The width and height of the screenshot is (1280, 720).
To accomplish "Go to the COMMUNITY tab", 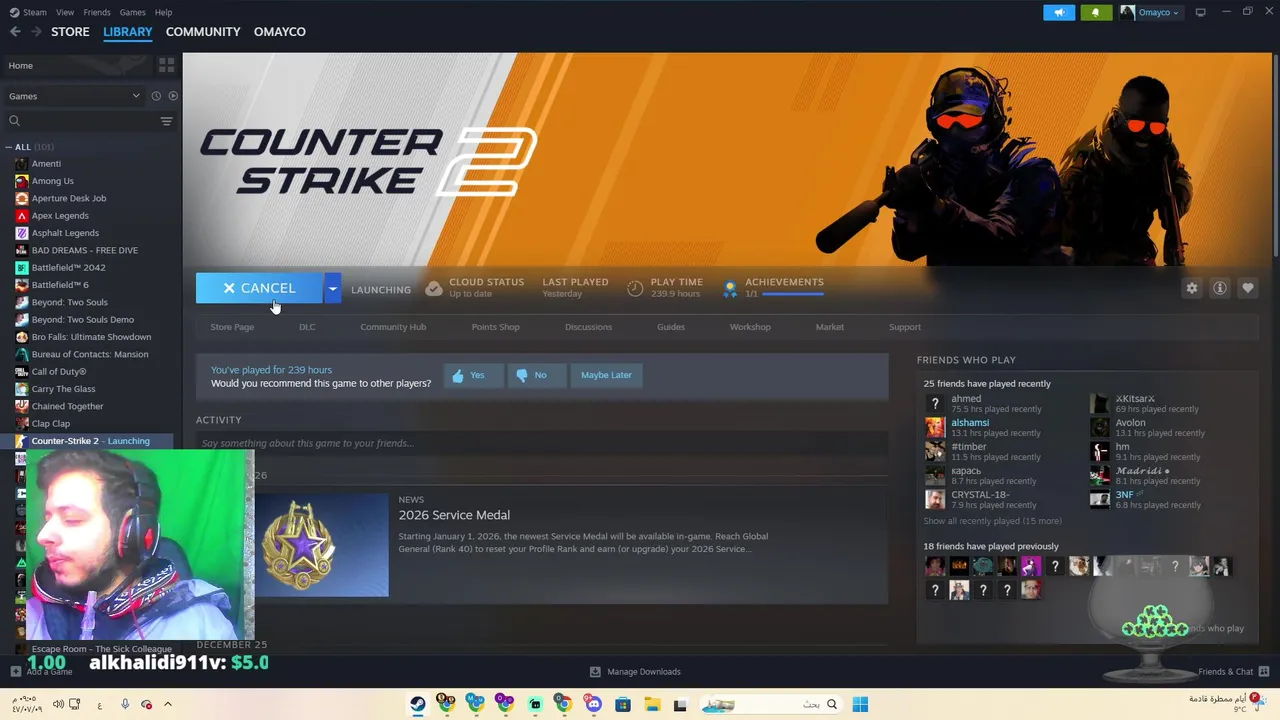I will click(203, 32).
